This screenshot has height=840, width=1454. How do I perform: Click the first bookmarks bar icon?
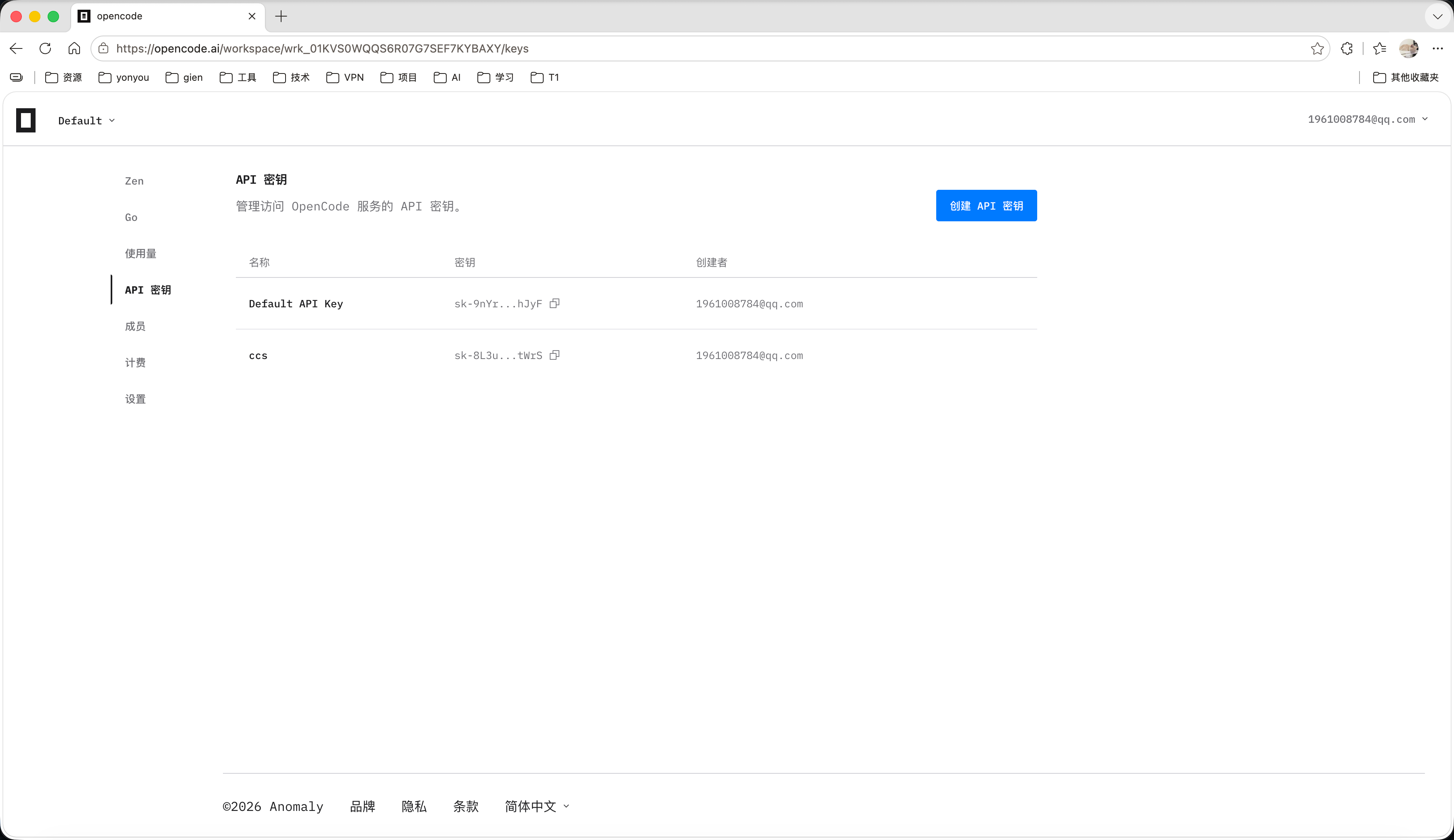16,77
